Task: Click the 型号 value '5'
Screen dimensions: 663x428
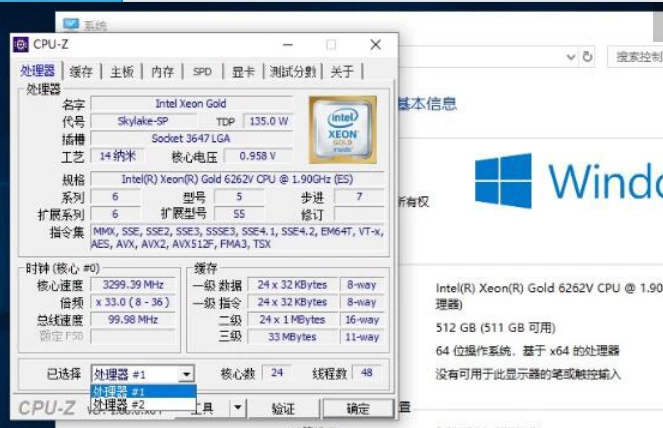Action: tap(239, 197)
